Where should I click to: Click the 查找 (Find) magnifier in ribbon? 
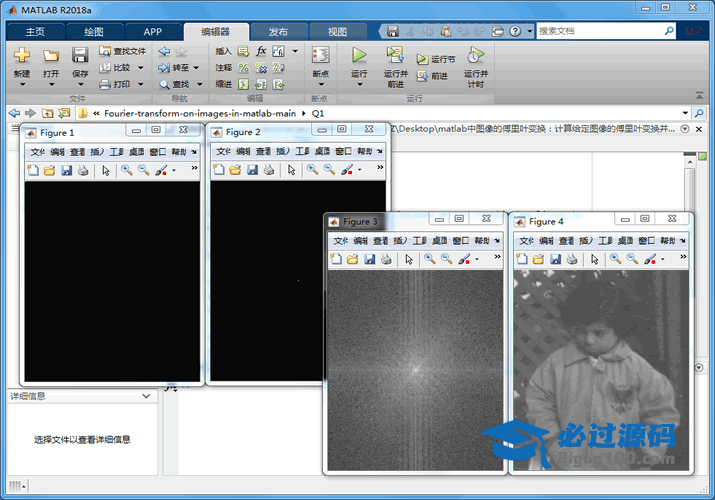(x=174, y=84)
